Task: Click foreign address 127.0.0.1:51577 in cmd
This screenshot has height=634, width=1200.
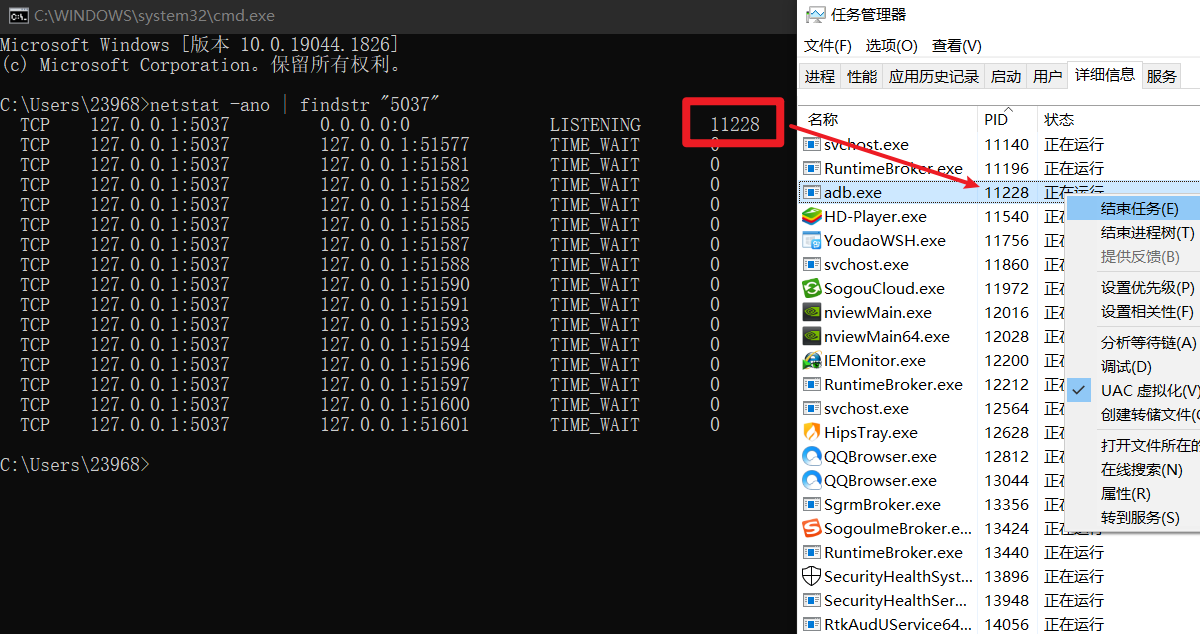Action: pyautogui.click(x=395, y=145)
